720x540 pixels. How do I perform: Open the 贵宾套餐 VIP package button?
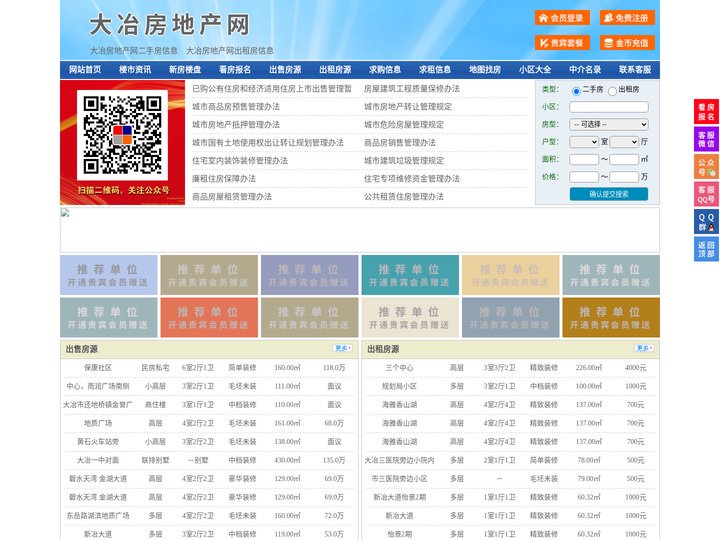pos(562,43)
